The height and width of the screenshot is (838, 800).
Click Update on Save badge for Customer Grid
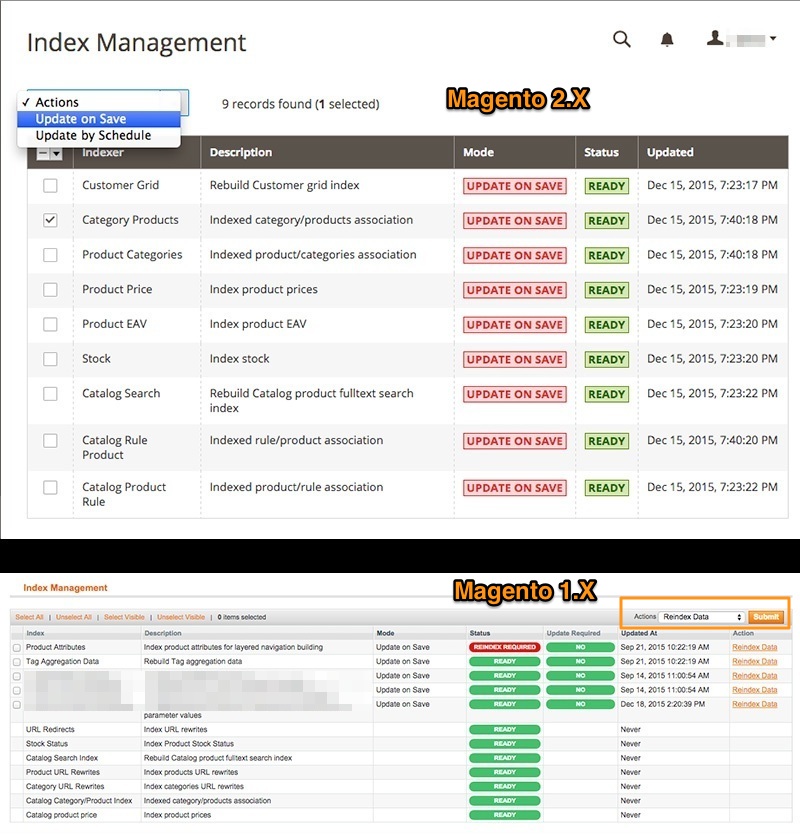pos(515,186)
